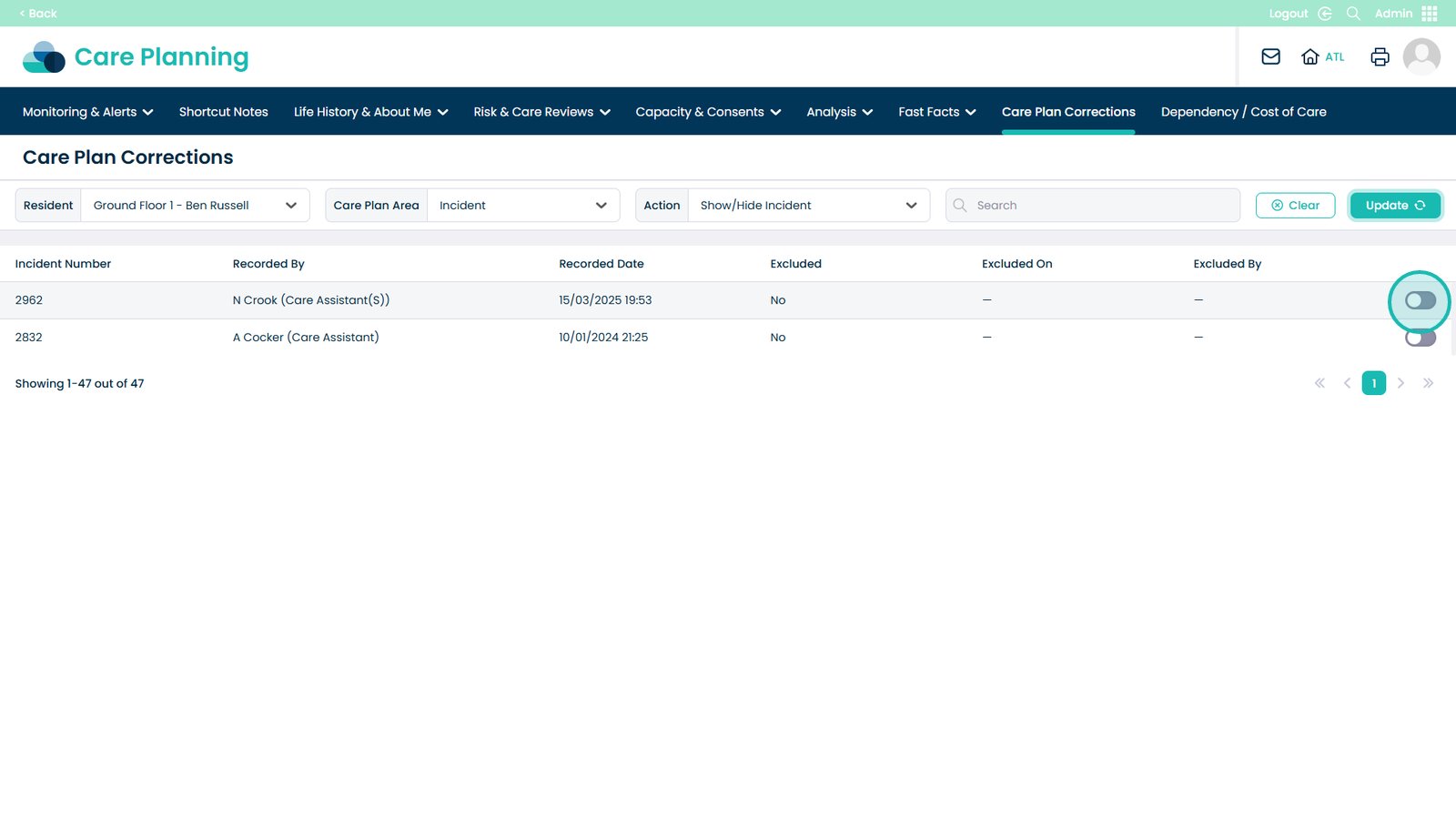Viewport: 1456px width, 819px height.
Task: Go to last page of results
Action: click(1428, 383)
